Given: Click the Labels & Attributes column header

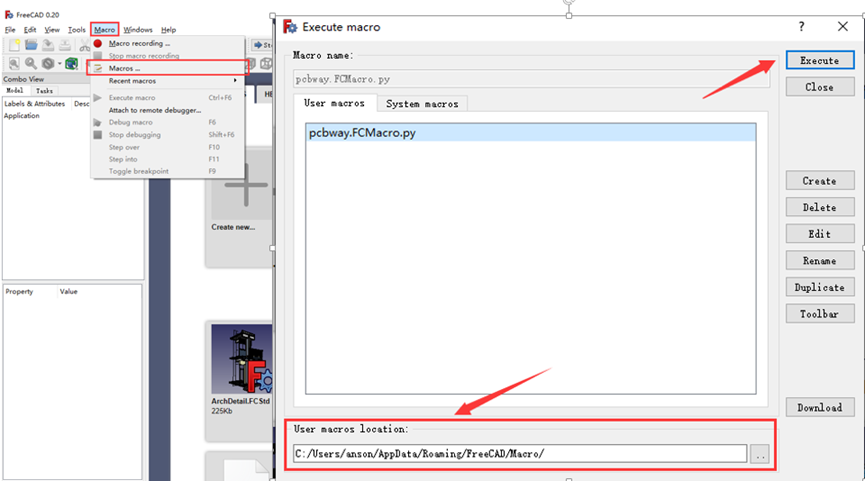Looking at the screenshot, I should tap(35, 103).
